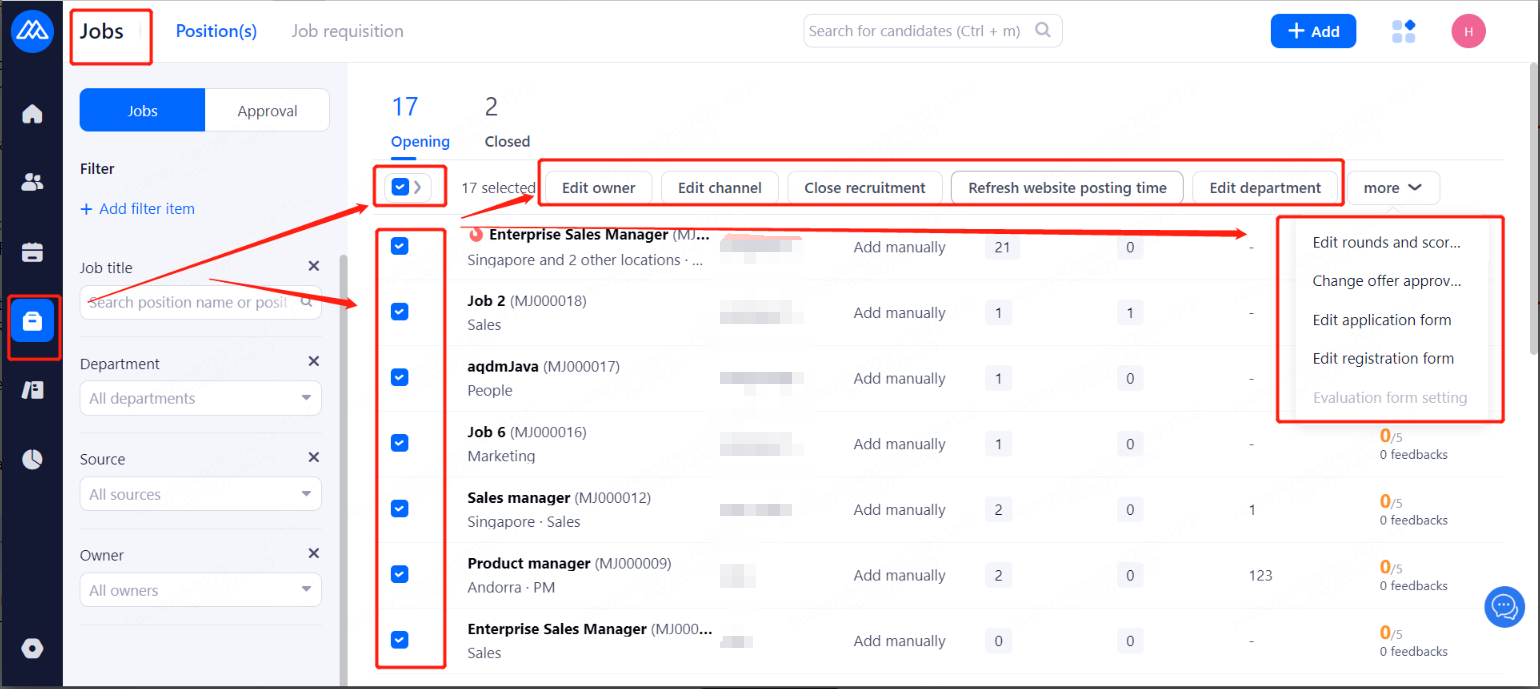Click value 123 in Product manager row
The width and height of the screenshot is (1540, 689).
(x=1261, y=575)
